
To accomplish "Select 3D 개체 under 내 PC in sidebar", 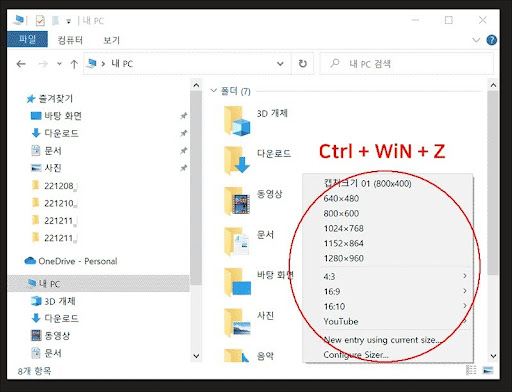I will click(x=53, y=301).
